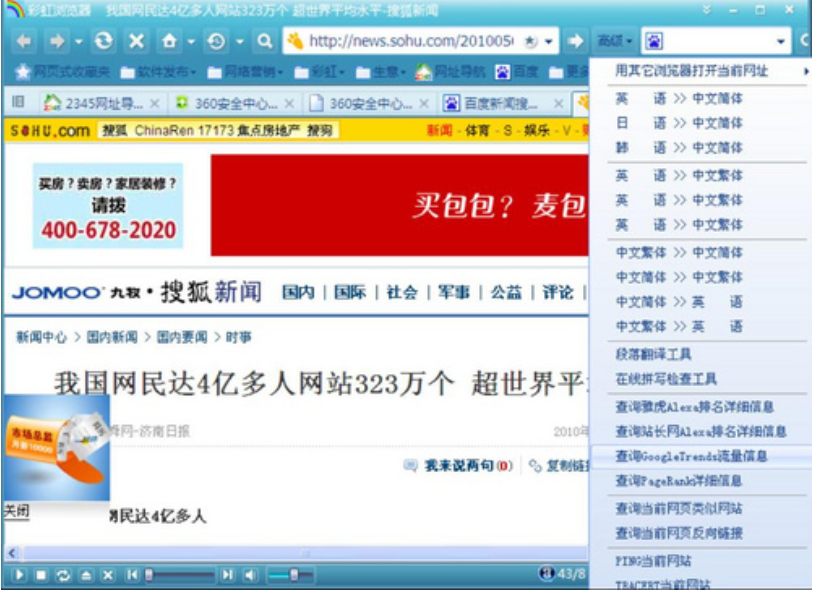Go forward to the next page

tap(57, 41)
